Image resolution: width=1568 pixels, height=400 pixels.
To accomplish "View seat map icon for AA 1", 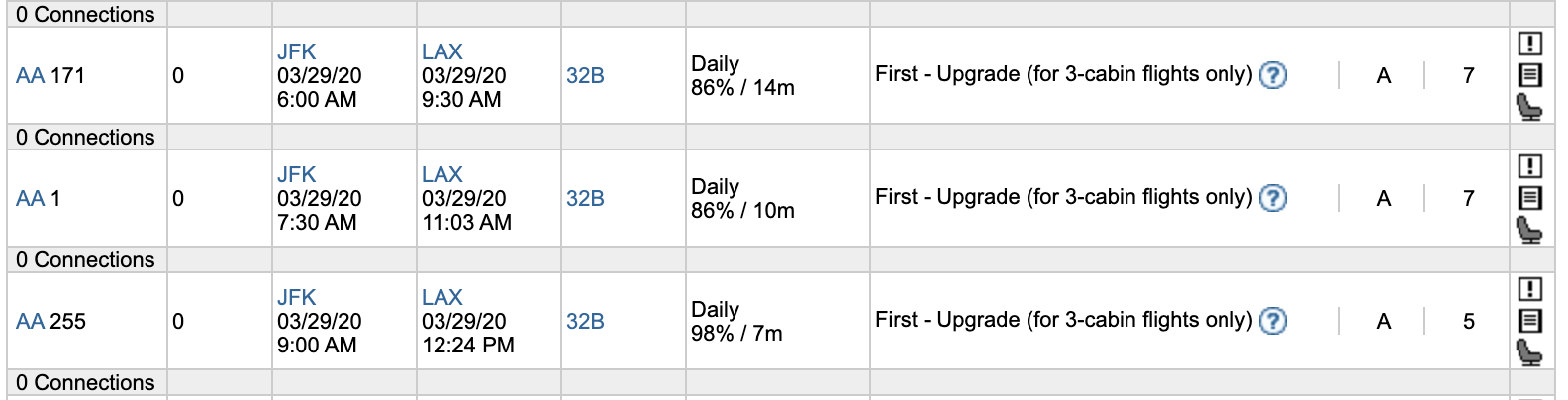I will click(x=1529, y=229).
